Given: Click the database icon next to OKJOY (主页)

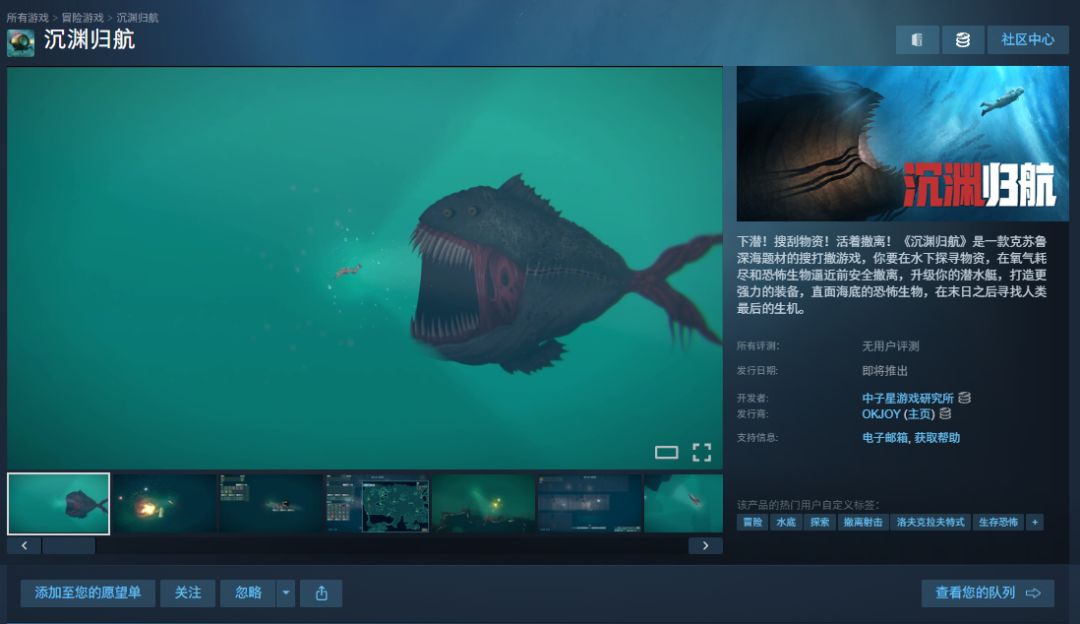Looking at the screenshot, I should point(945,414).
